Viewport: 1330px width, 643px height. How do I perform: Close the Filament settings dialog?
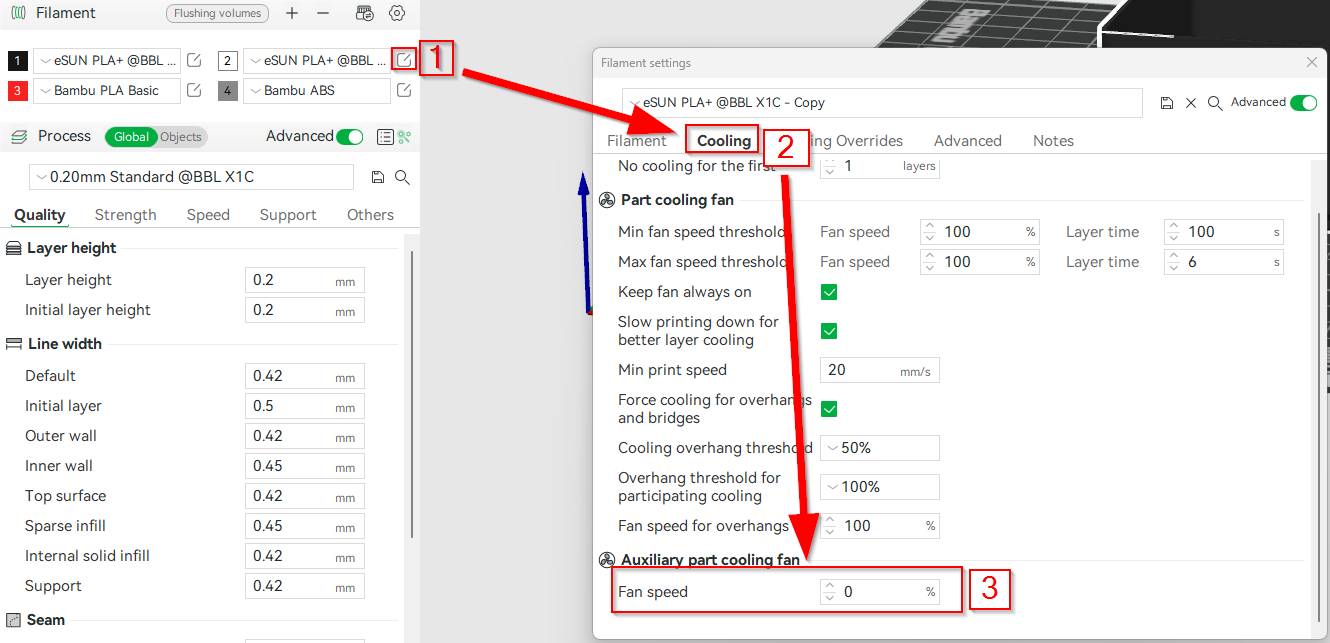click(1312, 62)
